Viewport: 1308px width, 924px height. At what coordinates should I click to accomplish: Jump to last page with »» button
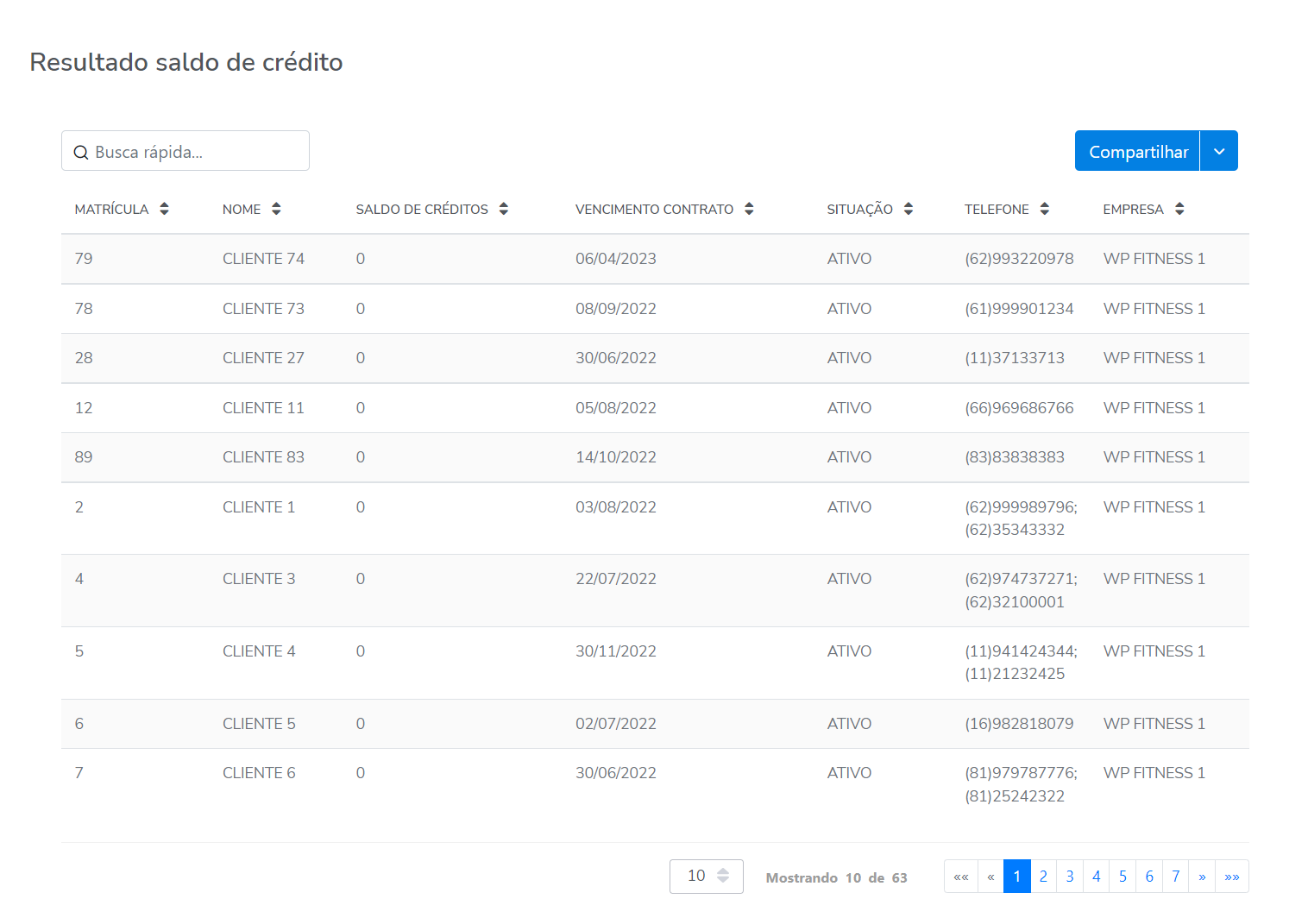(x=1232, y=877)
